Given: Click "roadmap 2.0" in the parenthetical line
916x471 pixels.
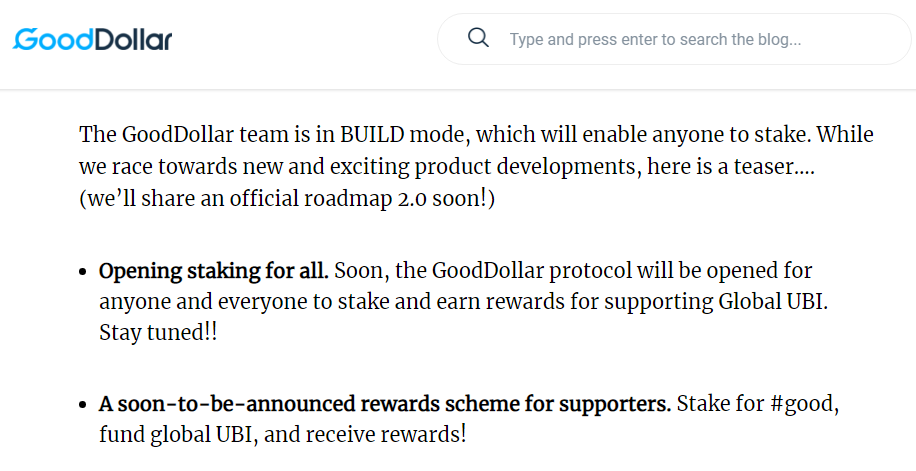Looking at the screenshot, I should click(x=365, y=199).
